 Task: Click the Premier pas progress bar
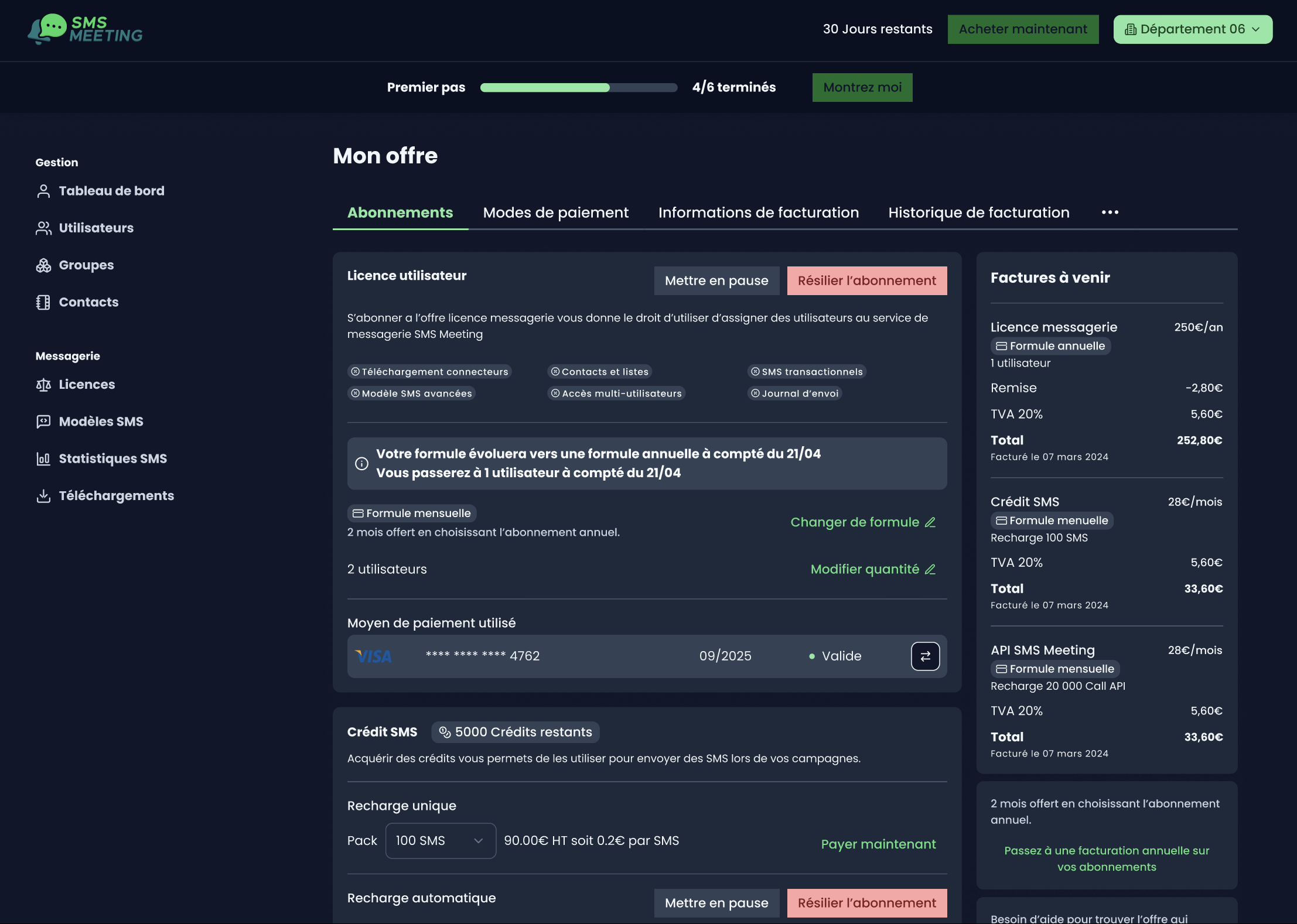coord(579,87)
